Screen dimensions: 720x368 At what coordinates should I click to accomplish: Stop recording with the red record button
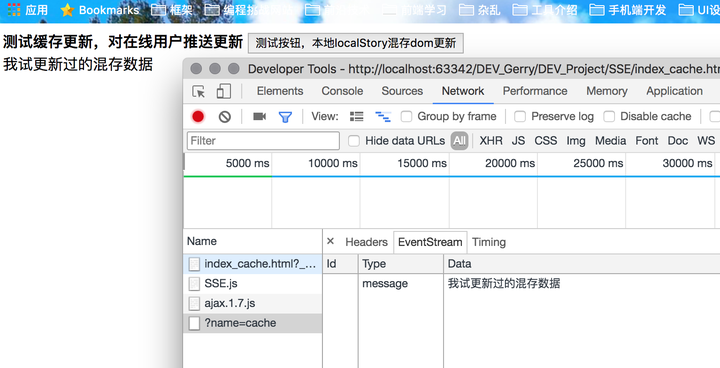click(198, 117)
